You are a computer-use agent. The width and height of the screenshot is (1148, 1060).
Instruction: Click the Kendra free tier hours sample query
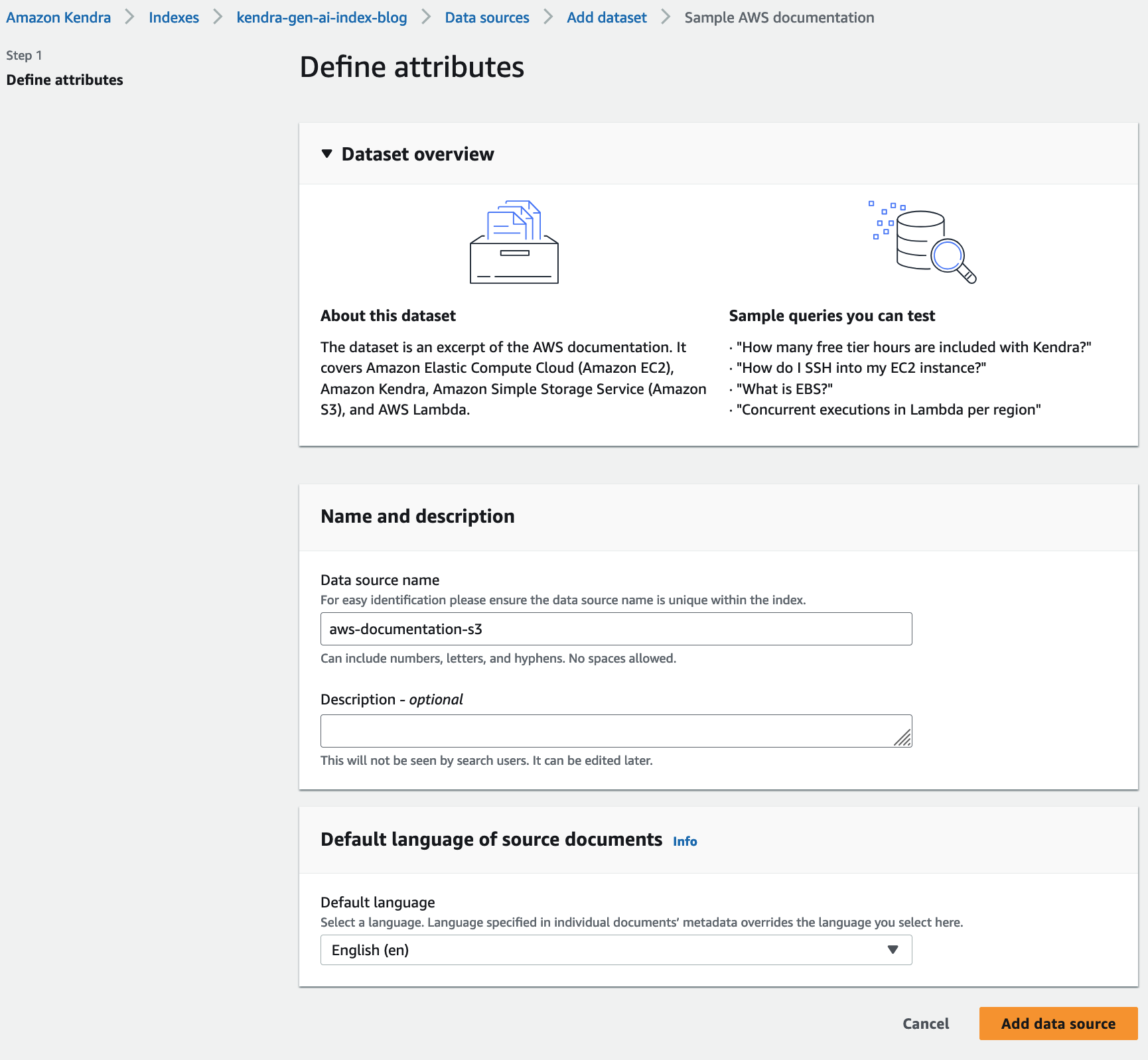(914, 347)
